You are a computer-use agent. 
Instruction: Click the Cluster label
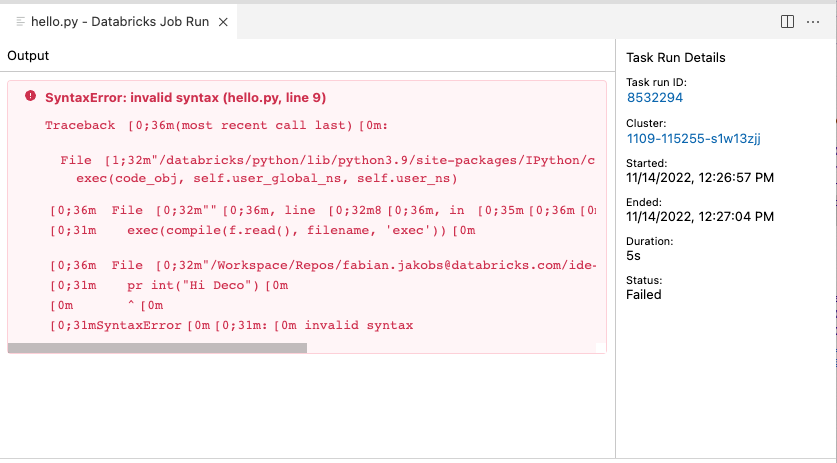point(646,123)
